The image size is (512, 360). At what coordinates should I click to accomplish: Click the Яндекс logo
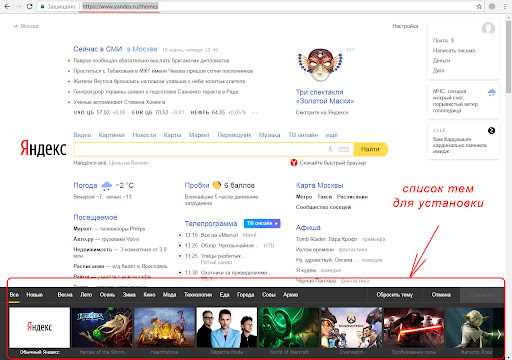[43, 148]
